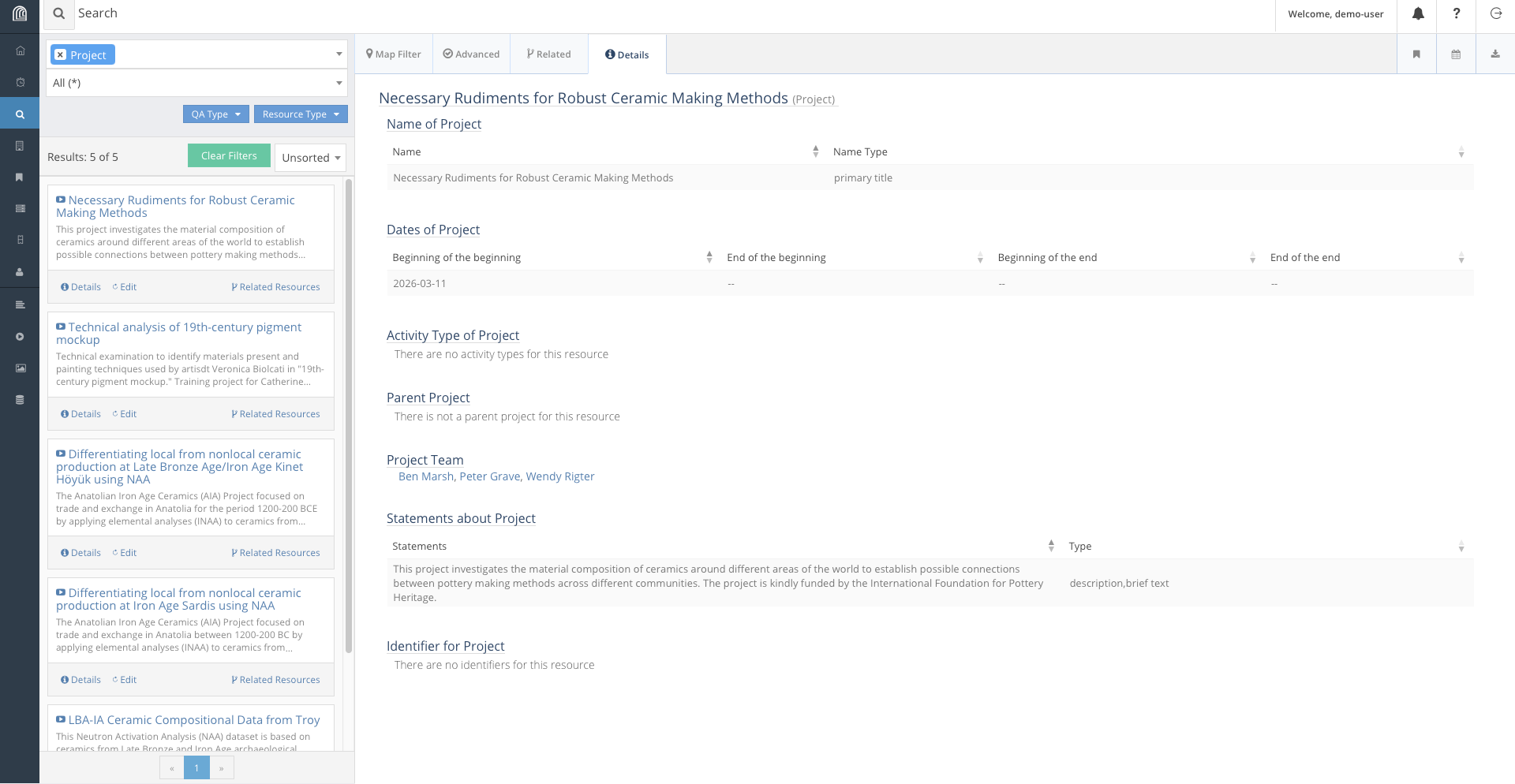Open the Resource Type dropdown
1515x784 pixels.
301,114
